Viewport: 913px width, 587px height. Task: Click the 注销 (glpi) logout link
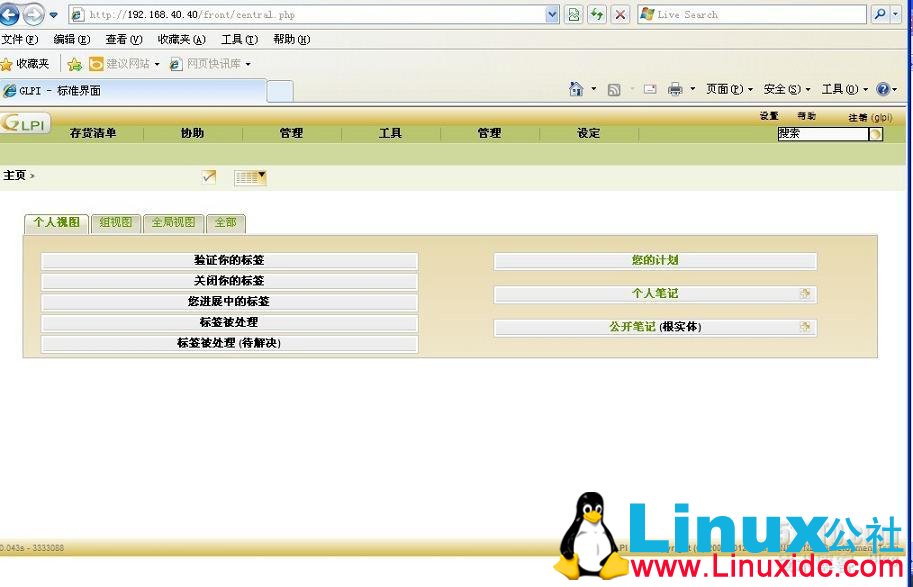point(869,117)
